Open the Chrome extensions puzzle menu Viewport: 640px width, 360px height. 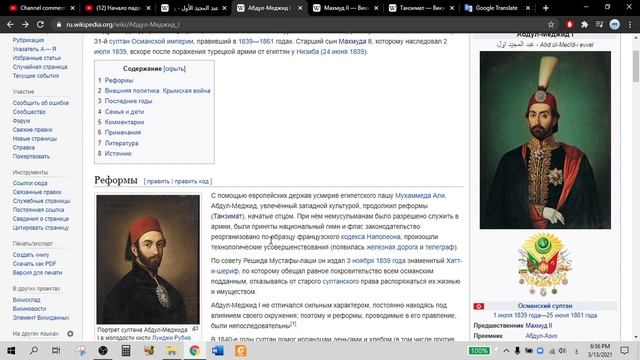tap(584, 24)
